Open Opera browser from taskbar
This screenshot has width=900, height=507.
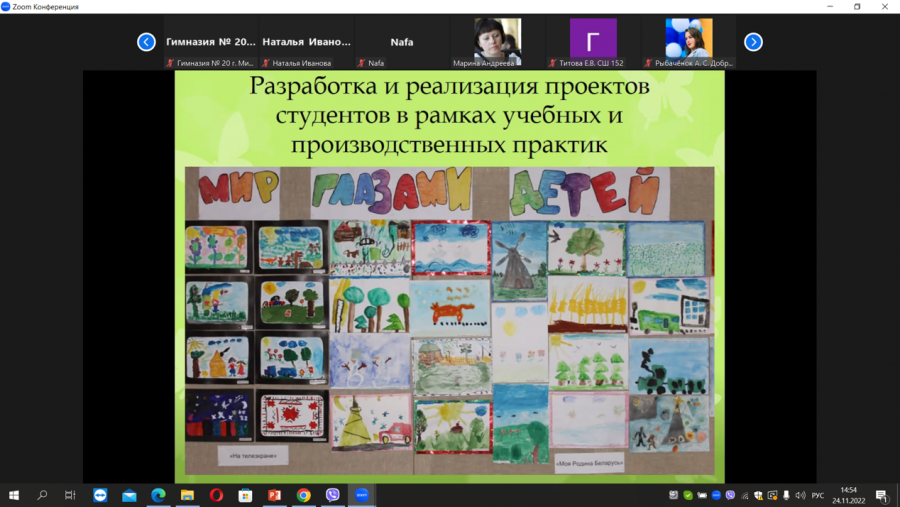(x=216, y=495)
